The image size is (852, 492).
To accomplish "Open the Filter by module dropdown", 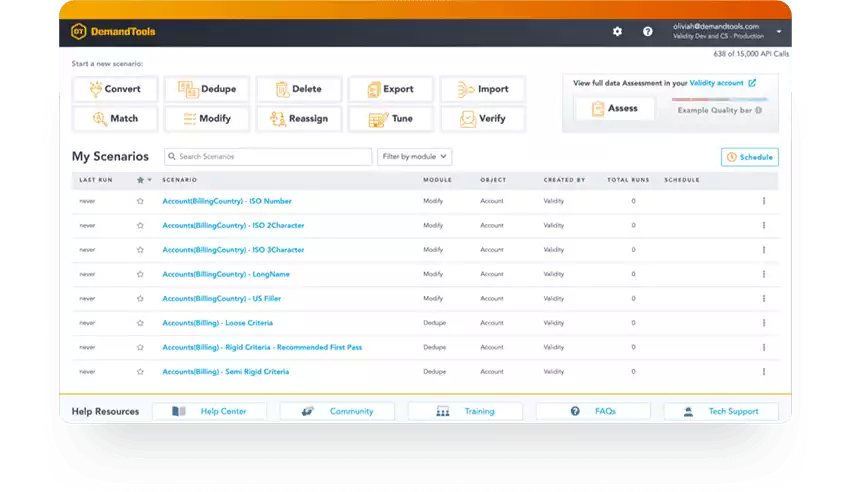I will pyautogui.click(x=414, y=157).
